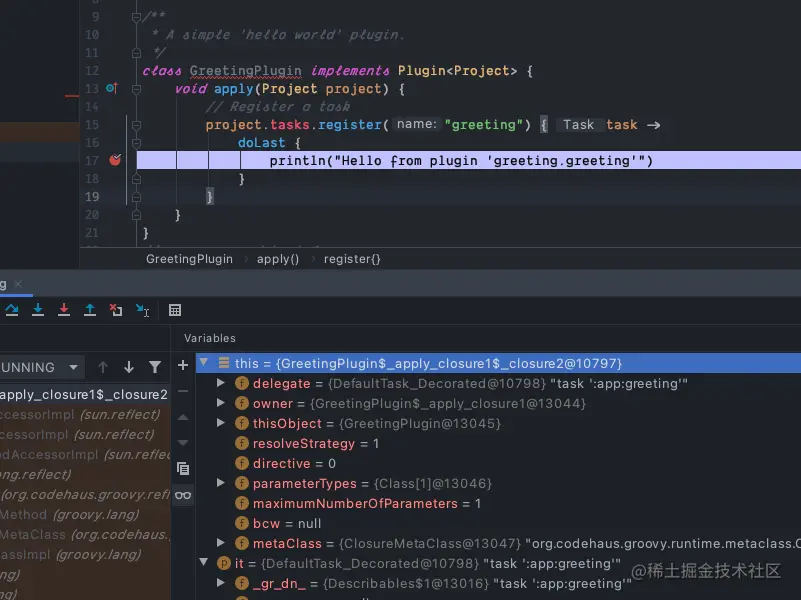Click the Step Out debugger icon
Image resolution: width=801 pixels, height=600 pixels.
(x=90, y=310)
